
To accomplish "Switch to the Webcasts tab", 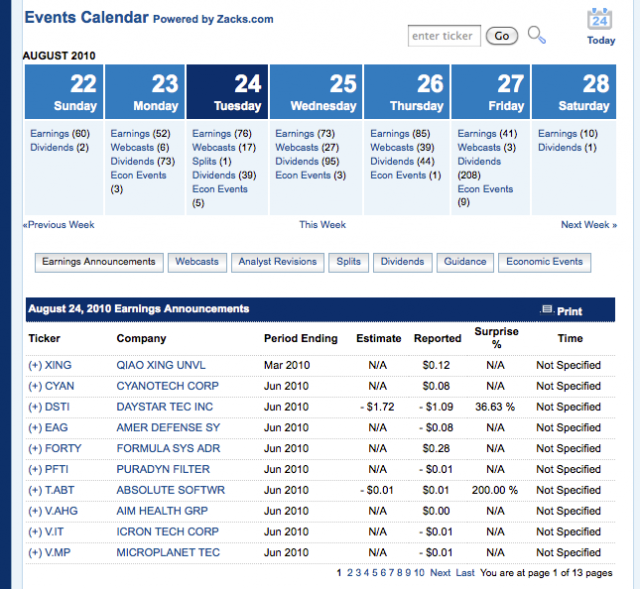I will (197, 262).
